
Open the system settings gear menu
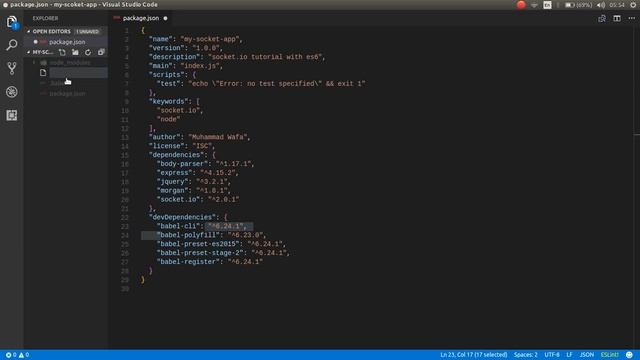click(x=633, y=5)
